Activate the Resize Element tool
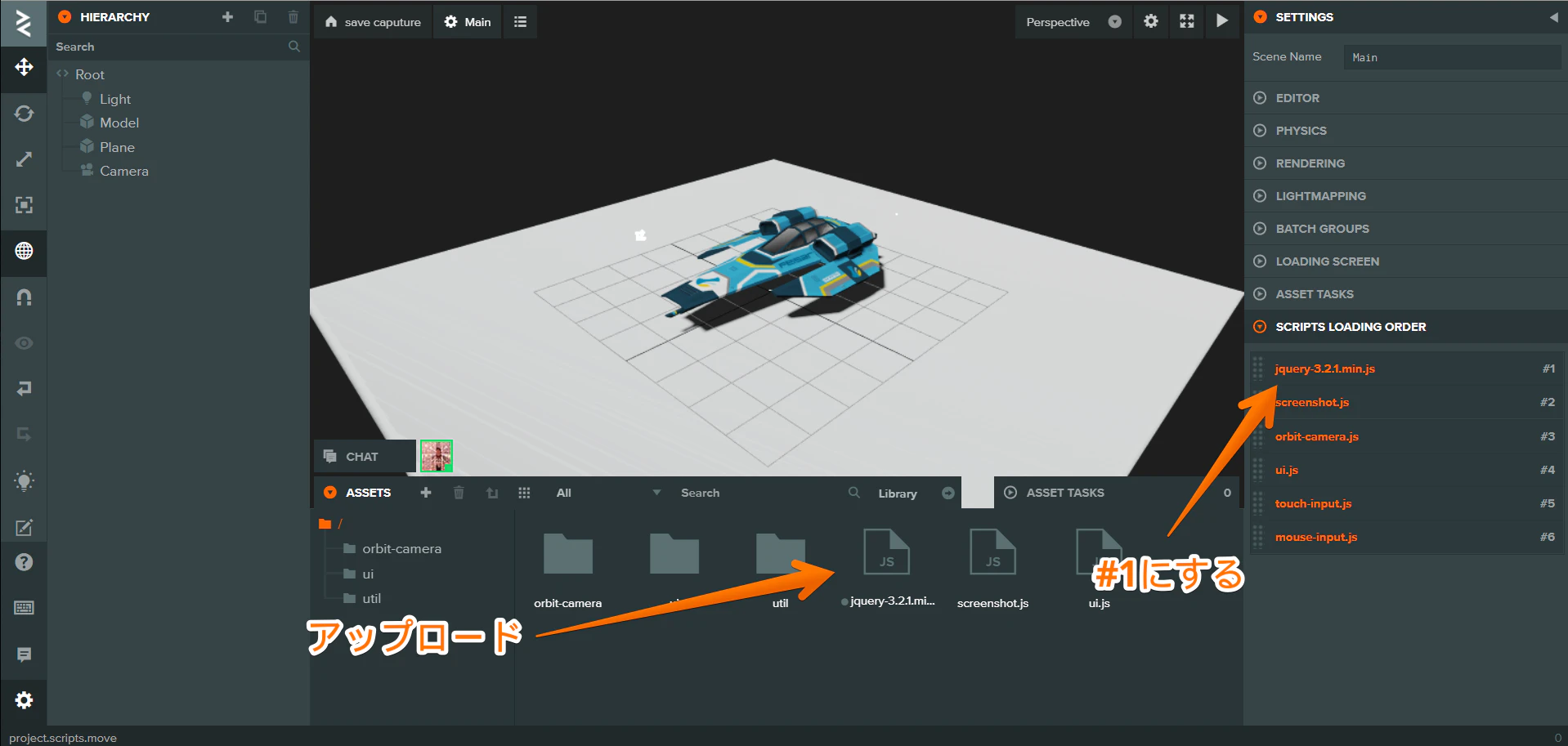This screenshot has height=746, width=1568. pos(24,205)
